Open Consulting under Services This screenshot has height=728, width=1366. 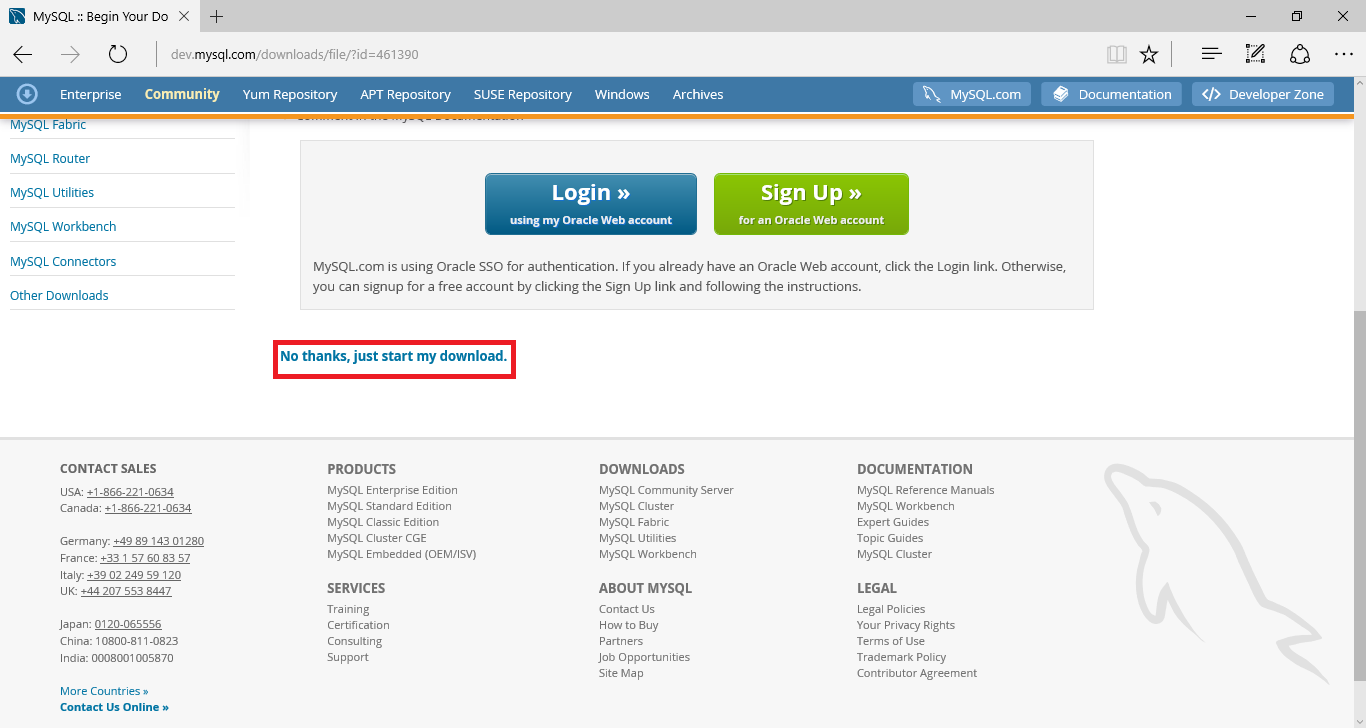click(x=354, y=641)
